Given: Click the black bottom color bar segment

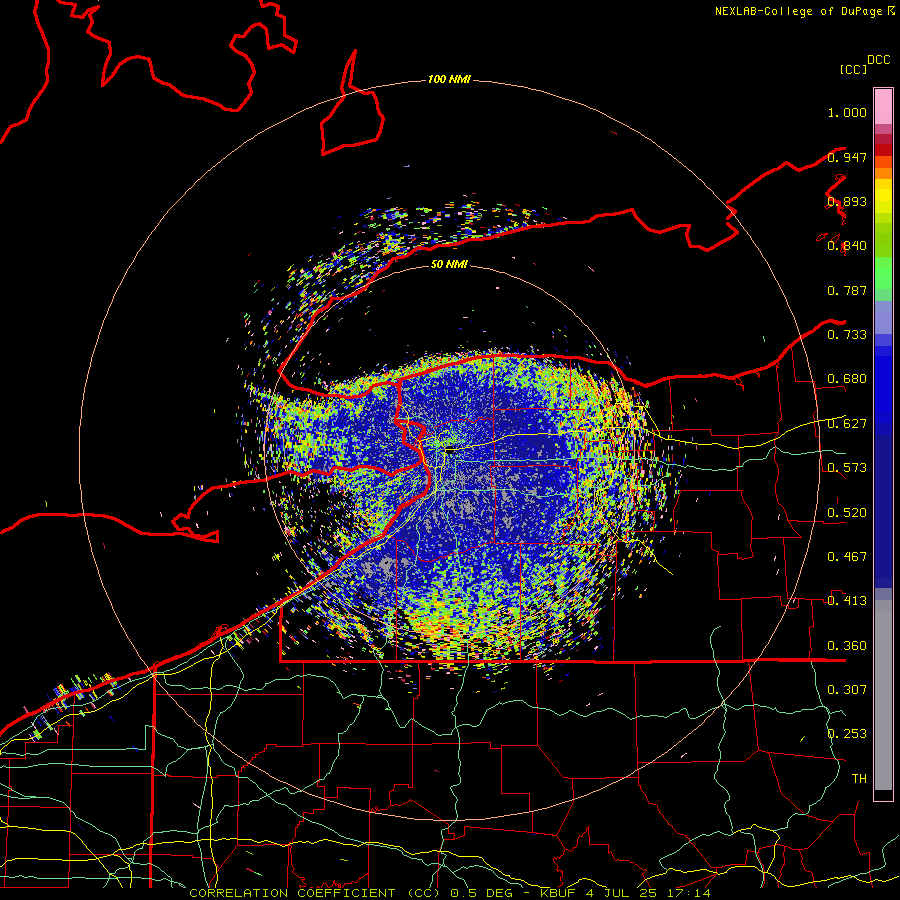Looking at the screenshot, I should click(x=883, y=795).
